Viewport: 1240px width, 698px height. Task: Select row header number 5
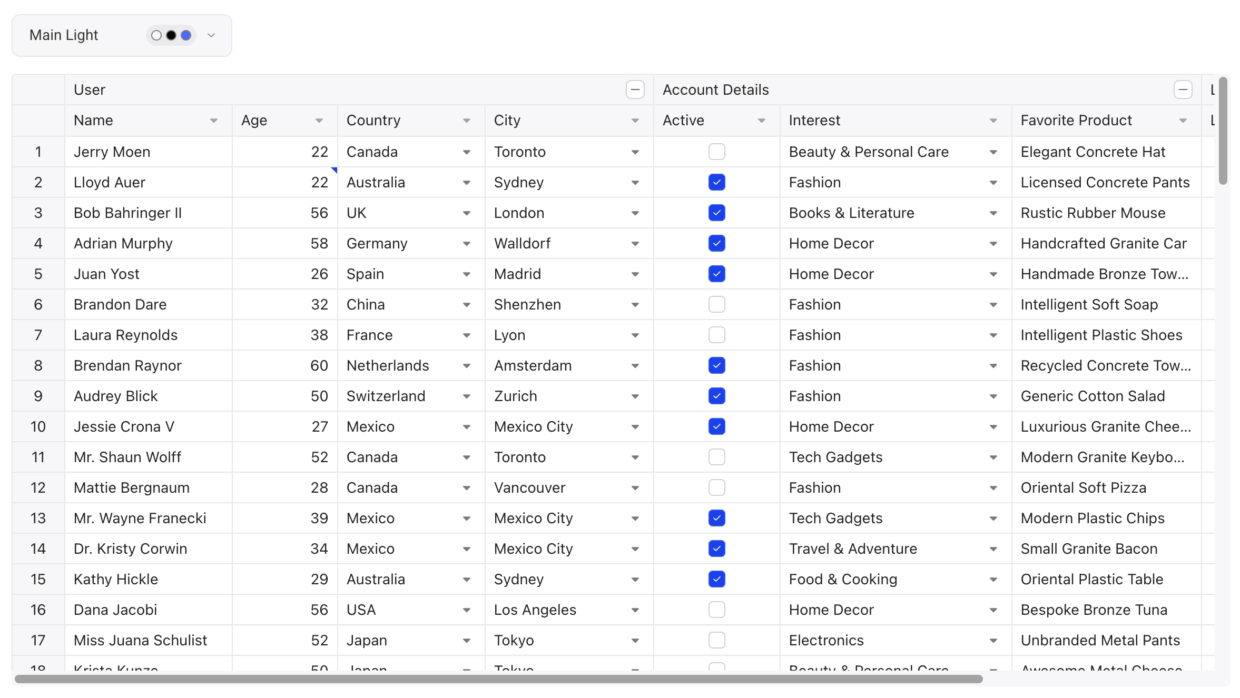pyautogui.click(x=39, y=274)
